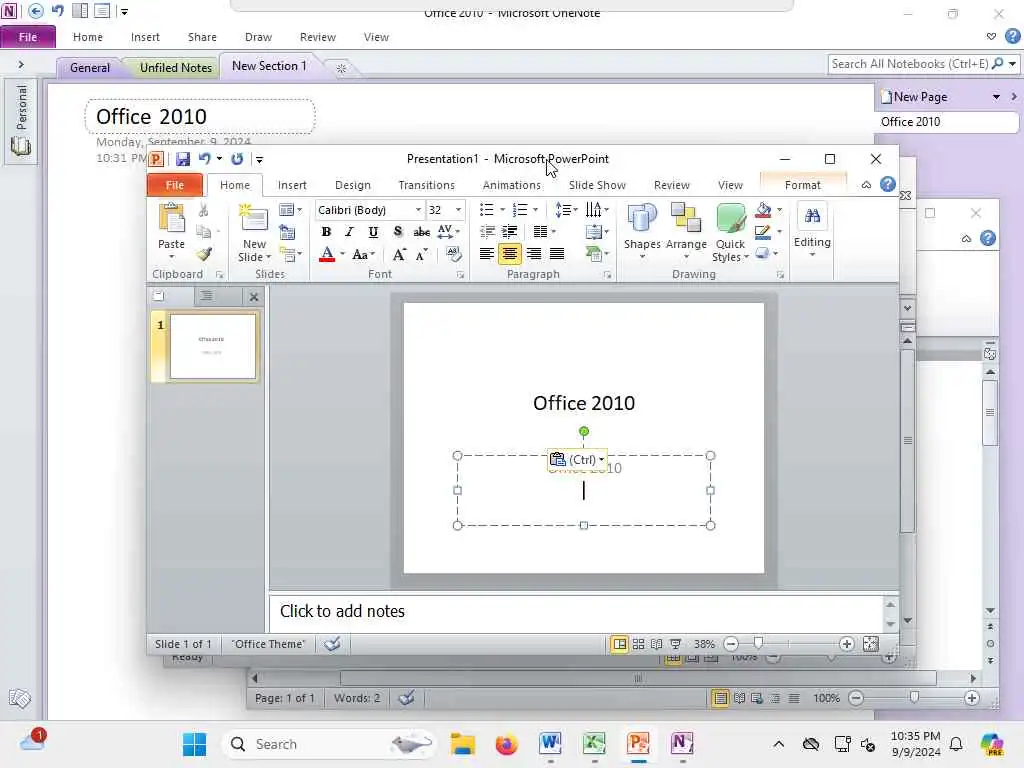Viewport: 1024px width, 768px height.
Task: Toggle Strikethrough formatting
Action: [x=422, y=232]
